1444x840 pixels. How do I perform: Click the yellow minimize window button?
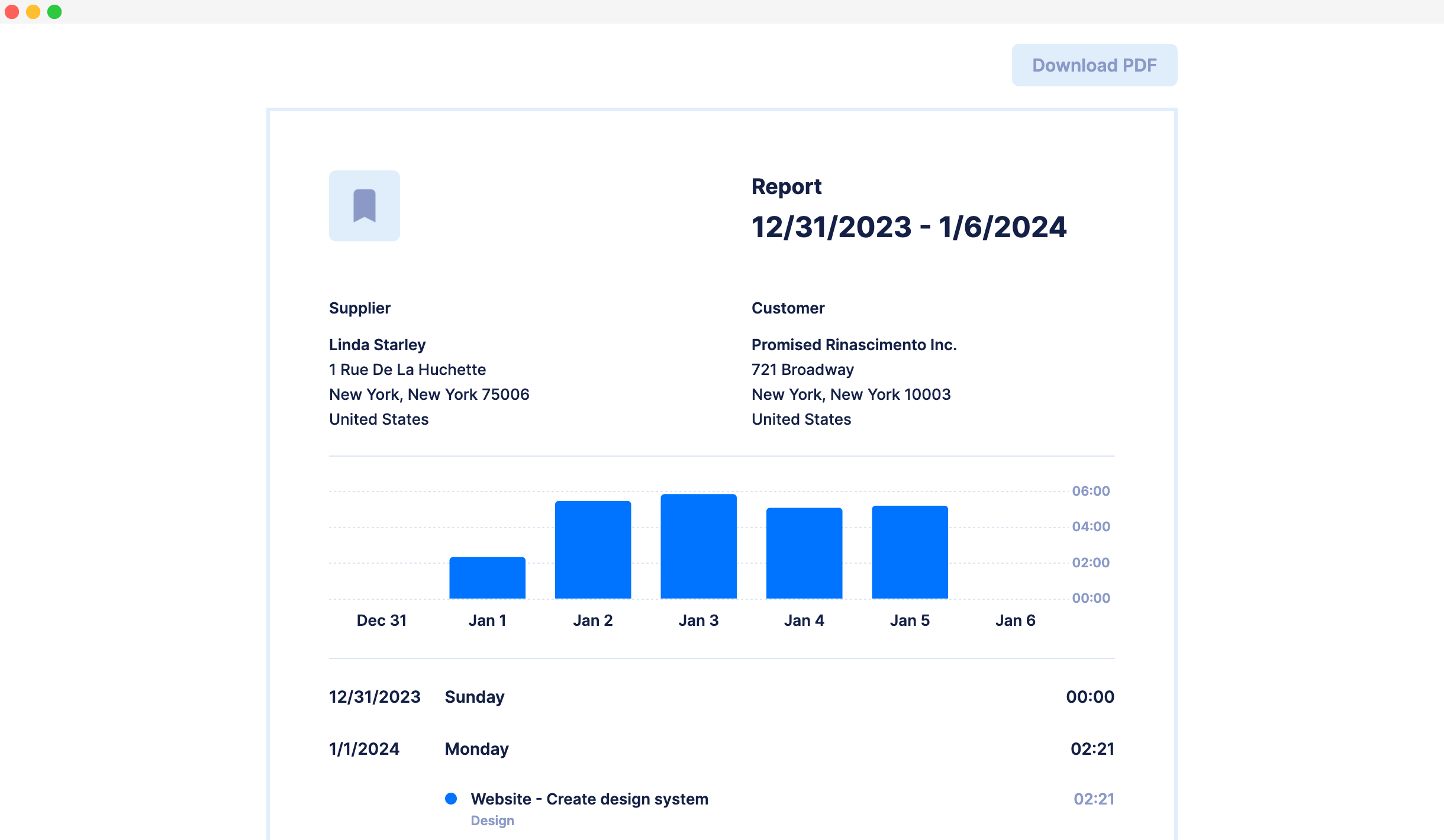pyautogui.click(x=33, y=12)
